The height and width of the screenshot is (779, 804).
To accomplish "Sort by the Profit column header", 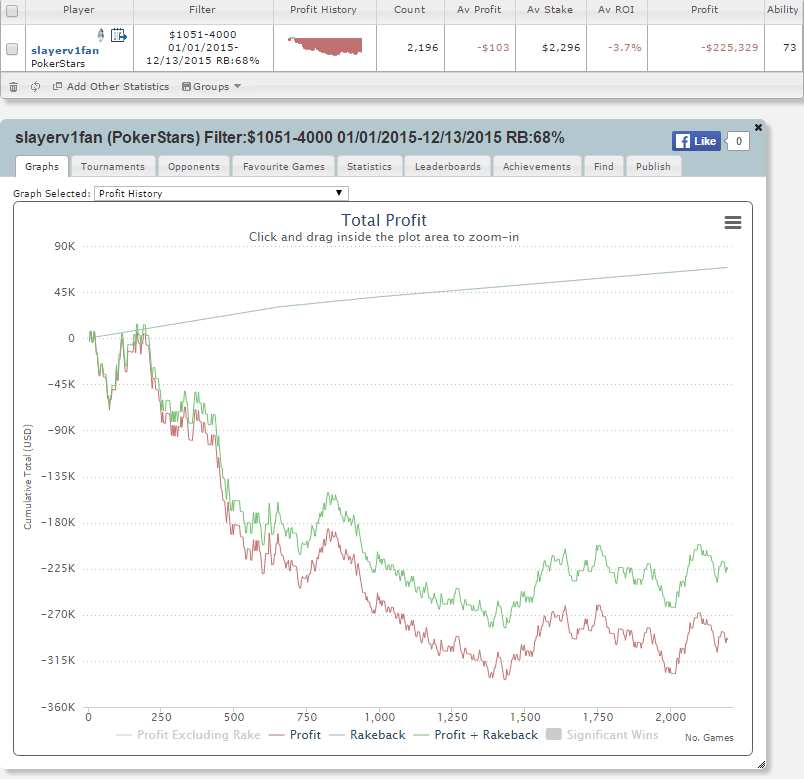I will coord(705,10).
